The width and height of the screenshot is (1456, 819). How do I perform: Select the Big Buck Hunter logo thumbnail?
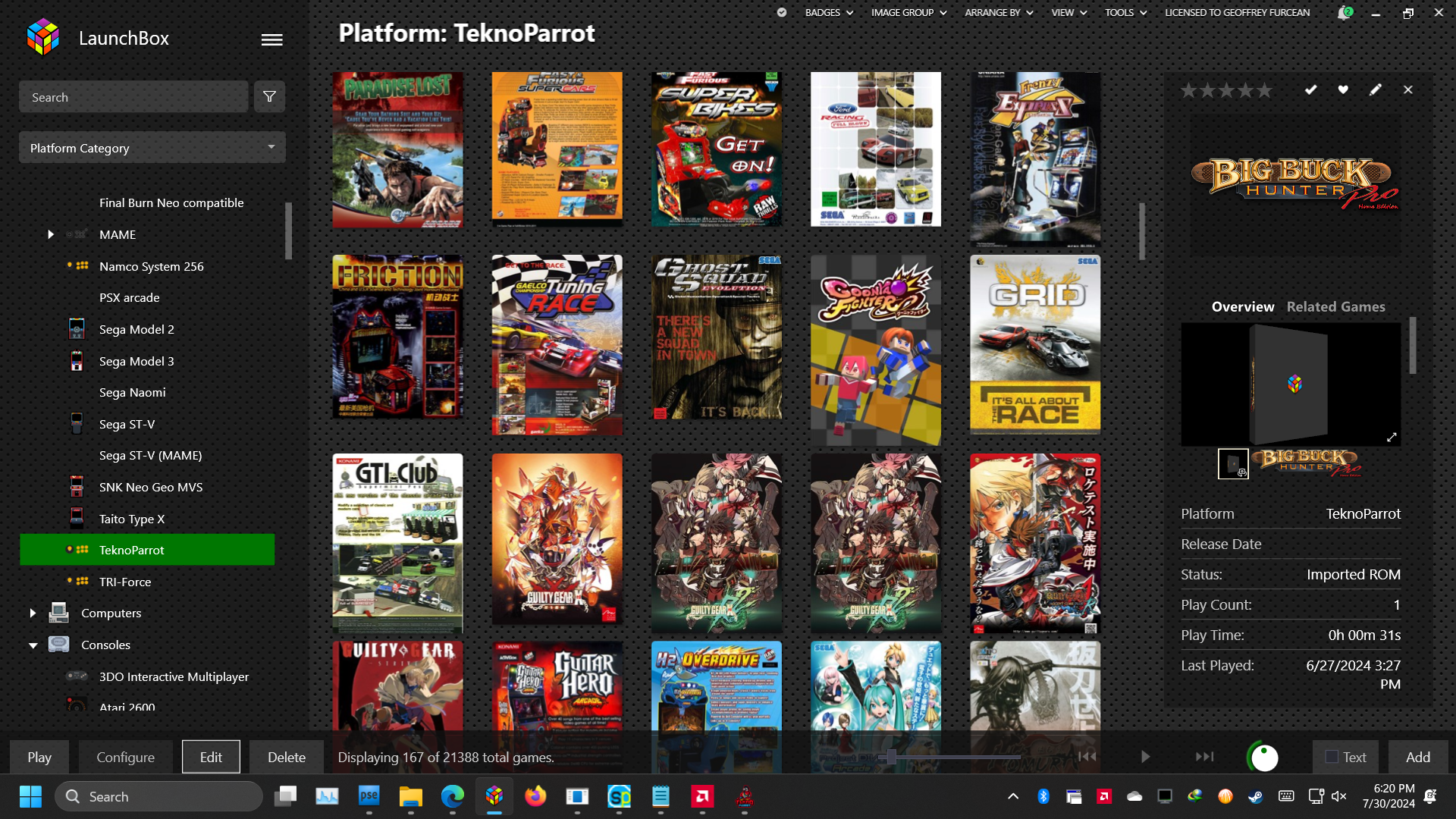[x=1307, y=463]
